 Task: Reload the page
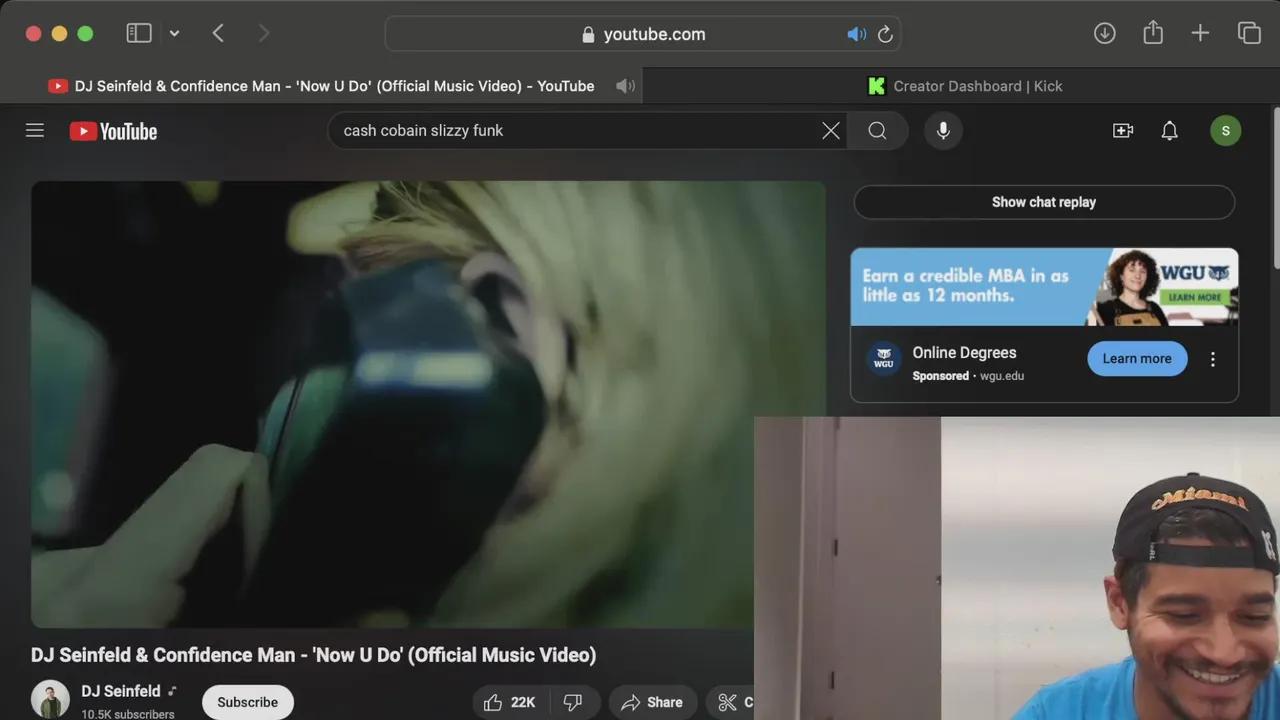tap(885, 34)
